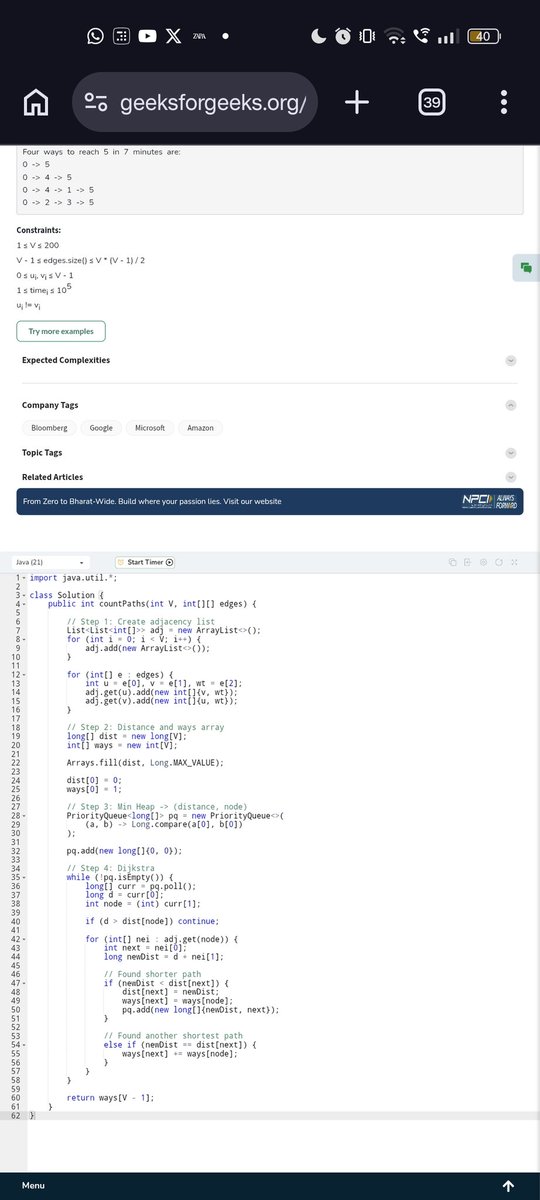
Task: Tap the scroll-to-top arrow icon
Action: click(x=508, y=1186)
